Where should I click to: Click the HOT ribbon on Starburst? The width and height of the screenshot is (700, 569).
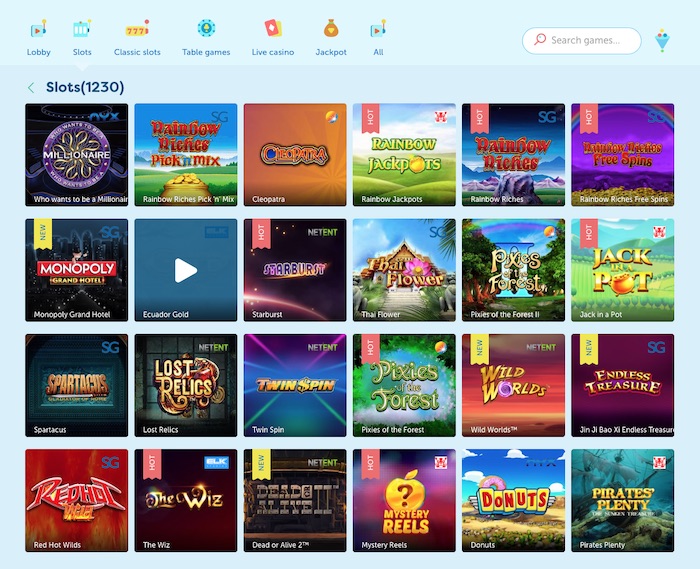tap(261, 233)
